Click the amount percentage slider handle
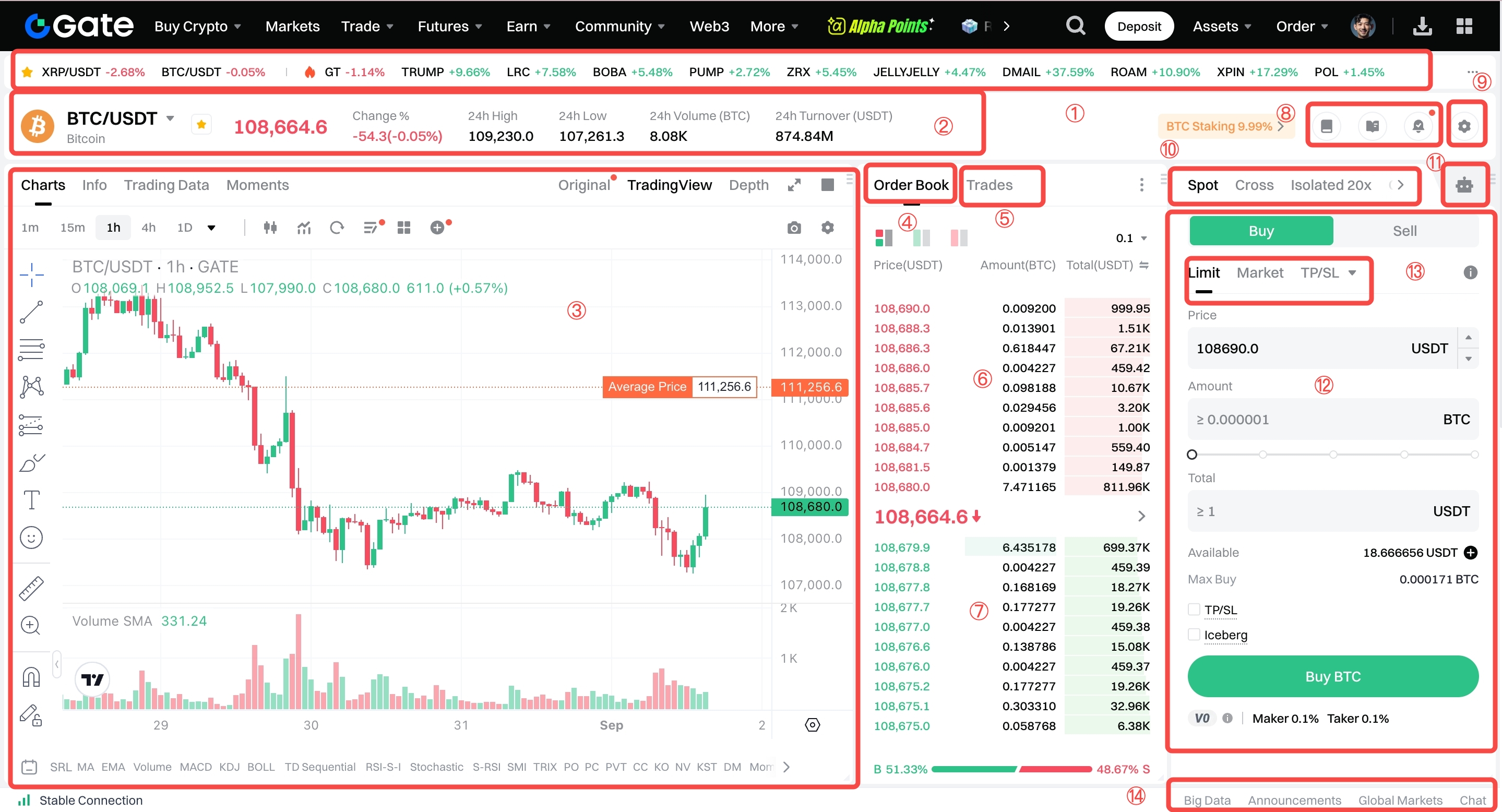 coord(1192,454)
